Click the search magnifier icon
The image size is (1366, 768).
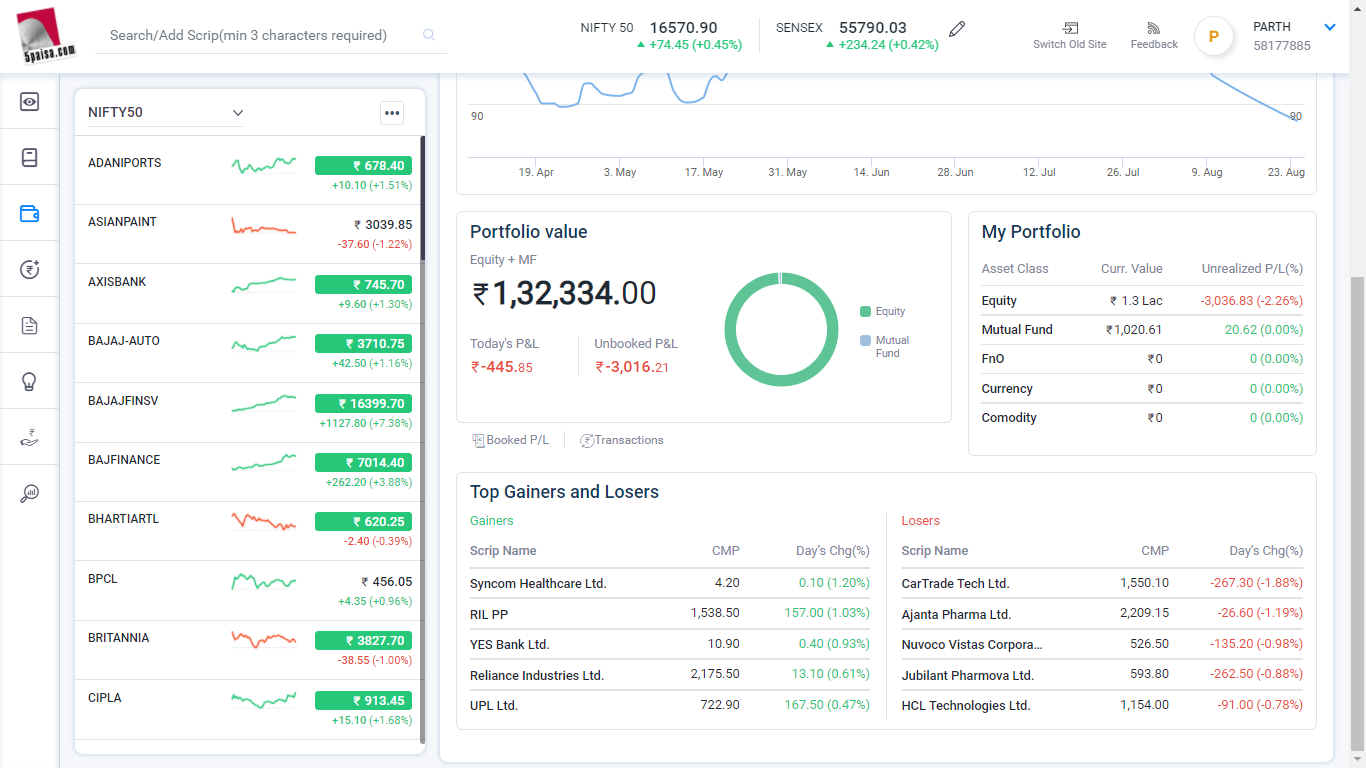[x=429, y=35]
